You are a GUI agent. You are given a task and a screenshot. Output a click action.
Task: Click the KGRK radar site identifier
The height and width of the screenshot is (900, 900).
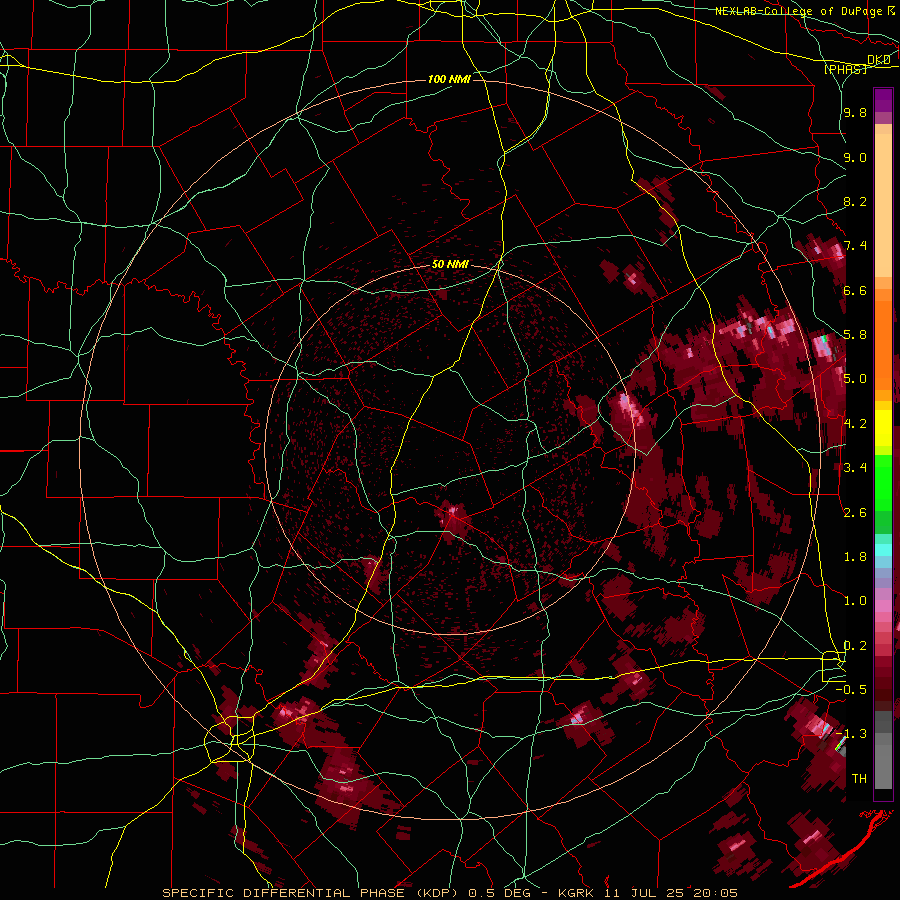pyautogui.click(x=577, y=893)
